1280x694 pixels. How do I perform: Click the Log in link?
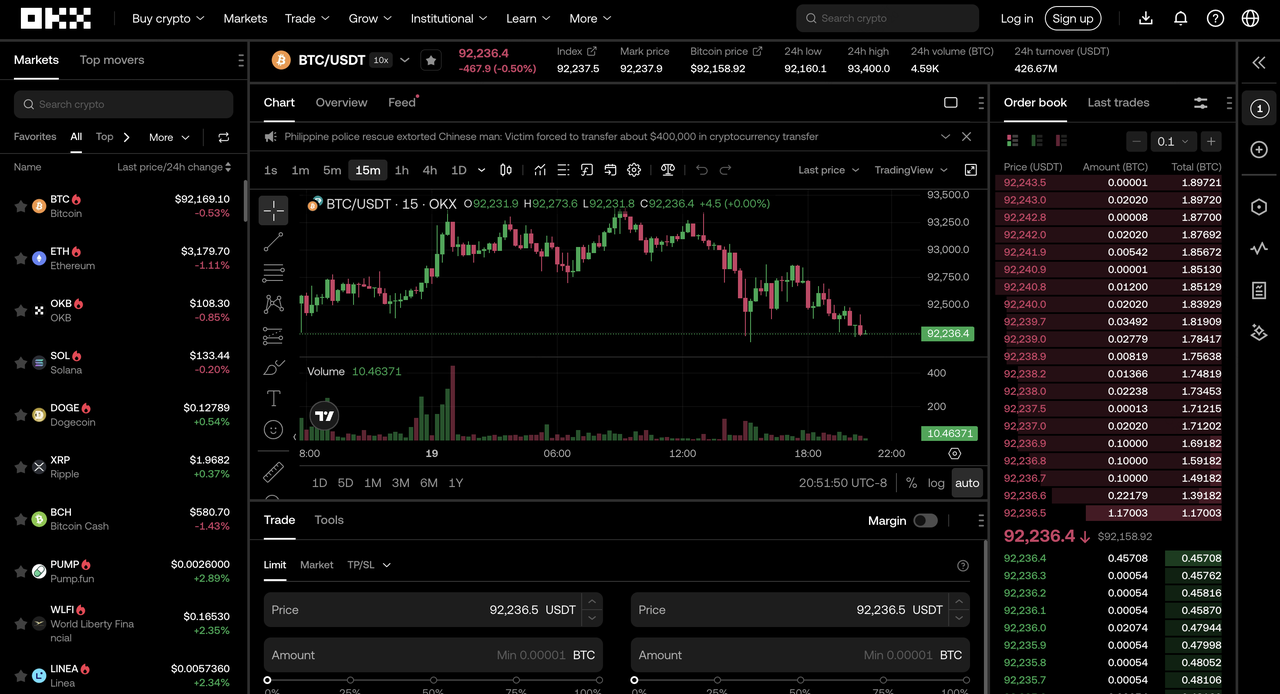coord(1016,18)
